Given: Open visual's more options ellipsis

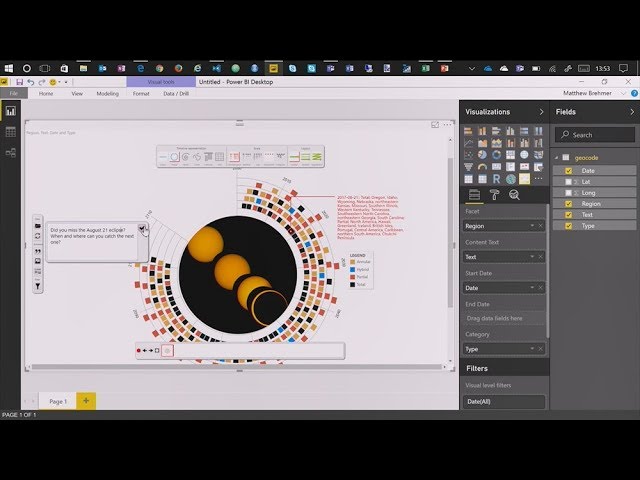Looking at the screenshot, I should click(448, 124).
